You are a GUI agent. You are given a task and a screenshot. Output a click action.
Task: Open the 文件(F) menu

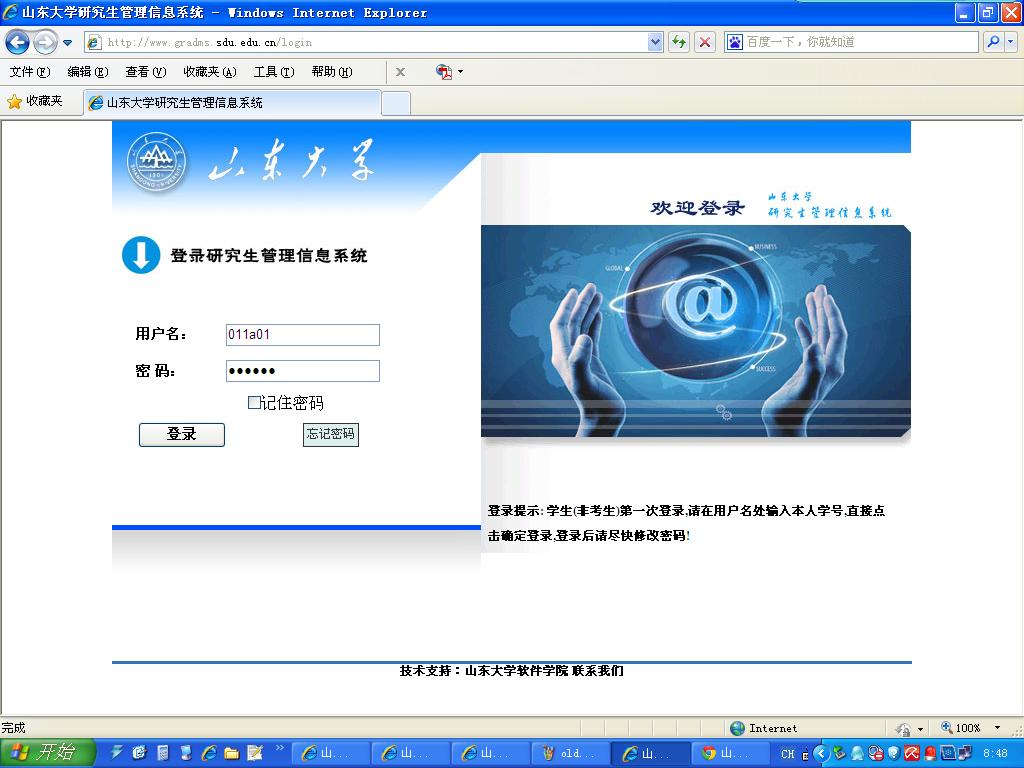coord(29,72)
